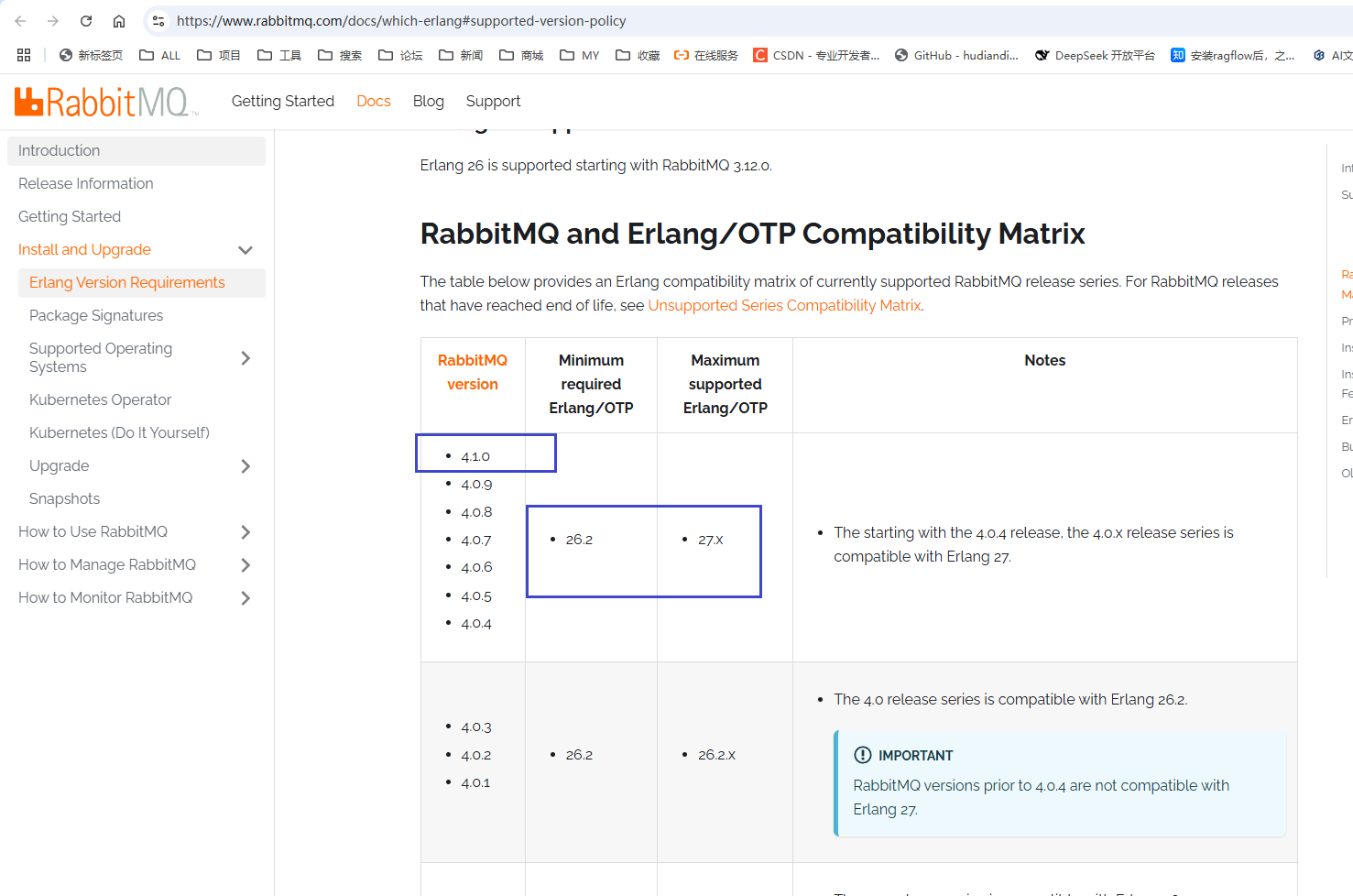Open the ALL bookmarks folder
The width and height of the screenshot is (1353, 896).
coord(160,55)
